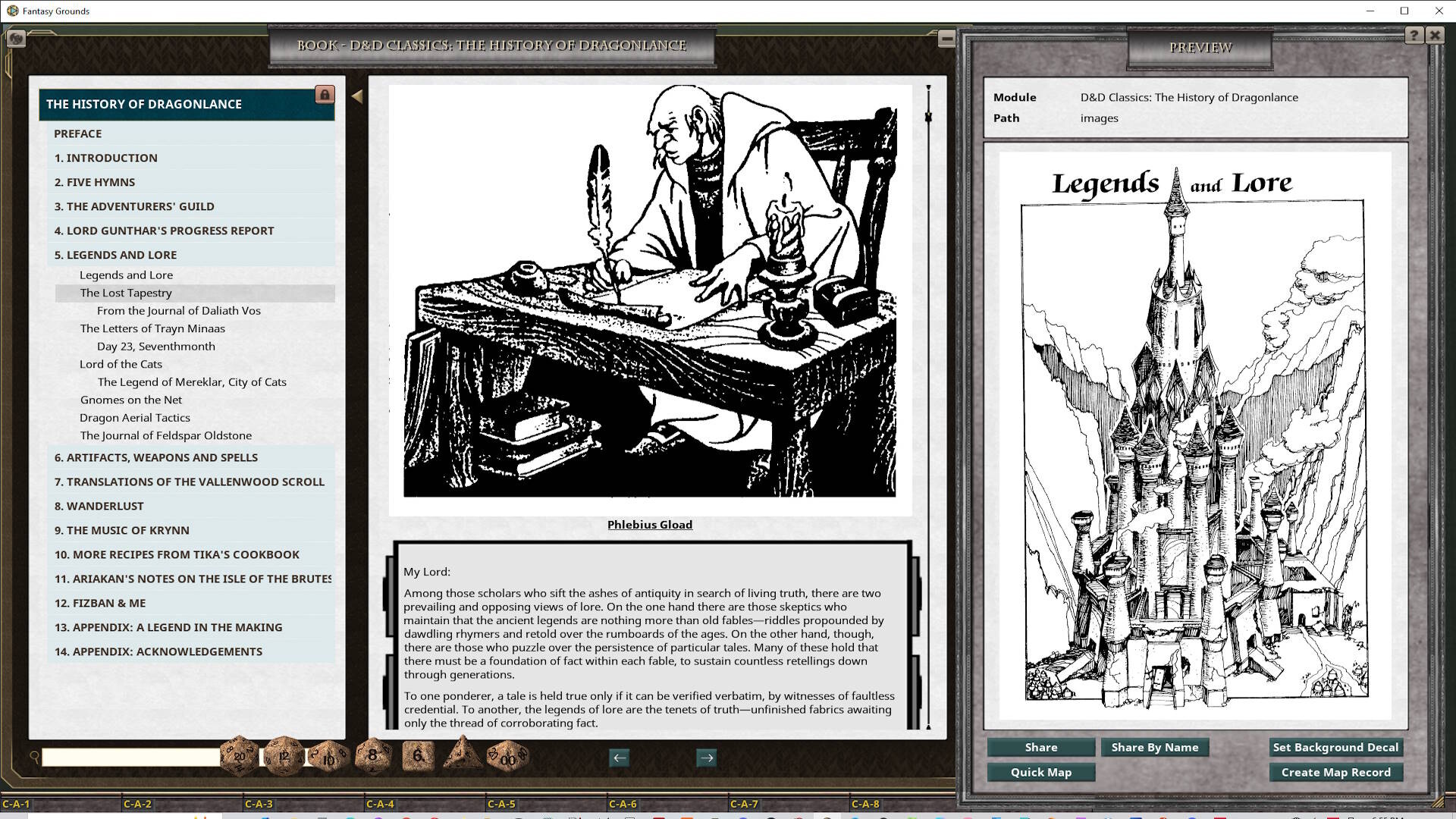This screenshot has width=1456, height=819.
Task: Roll the percentile 00 die
Action: pos(507,757)
